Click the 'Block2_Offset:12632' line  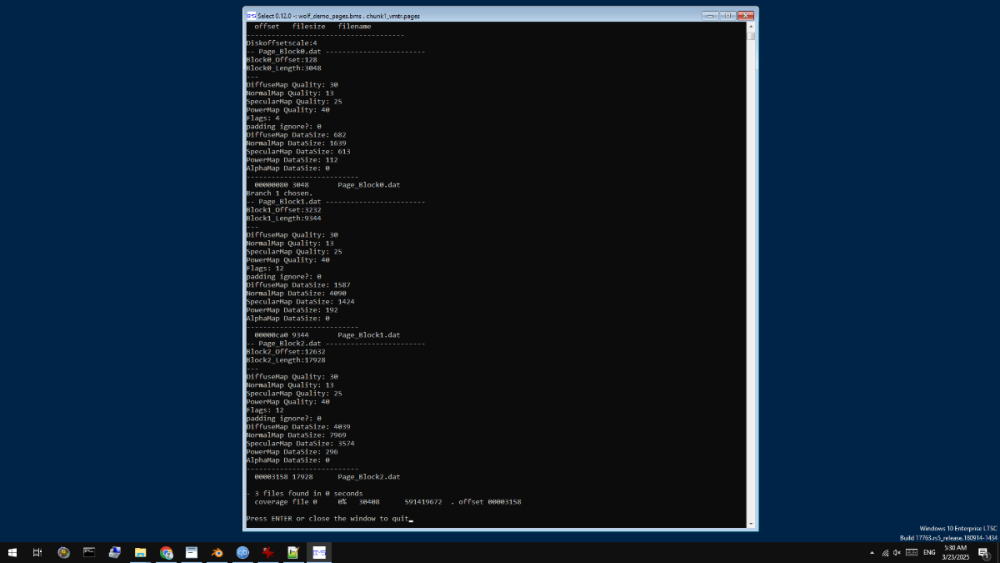286,351
